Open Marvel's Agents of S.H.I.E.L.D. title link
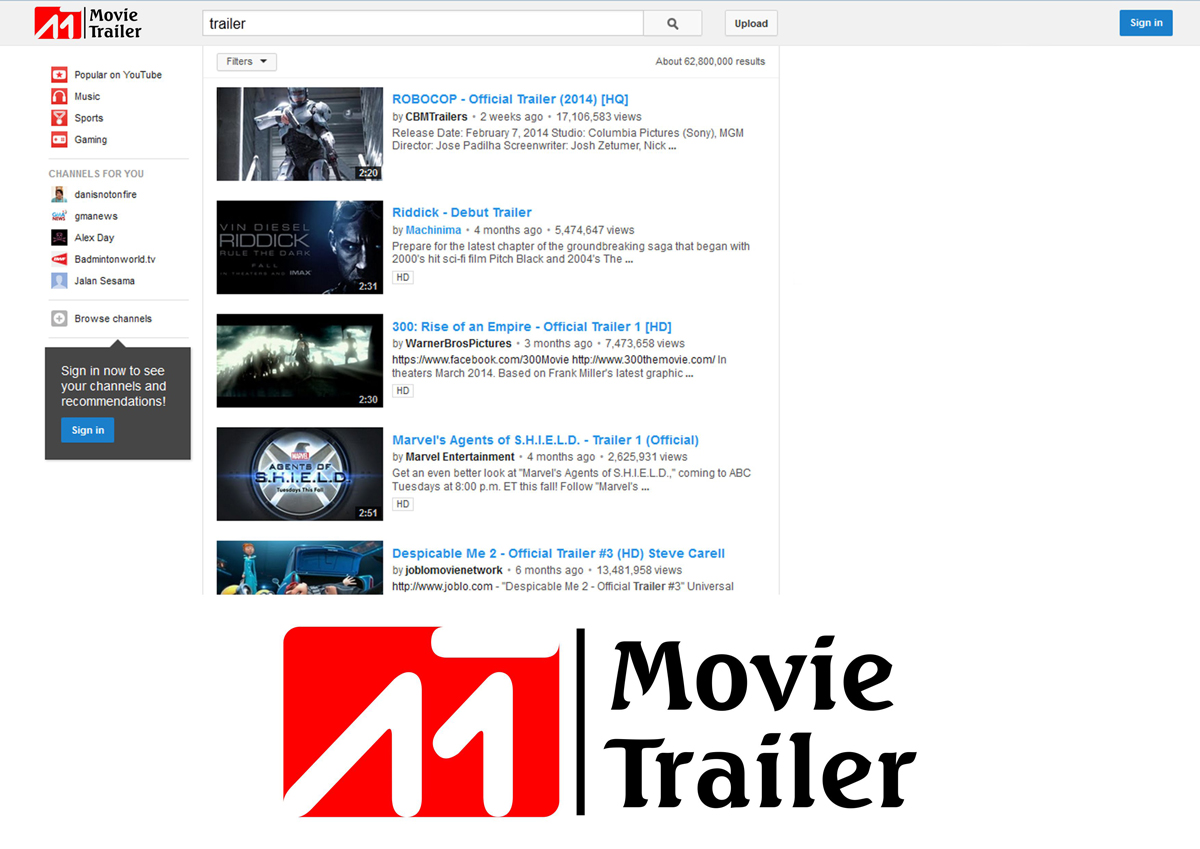The image size is (1200, 849). 545,440
